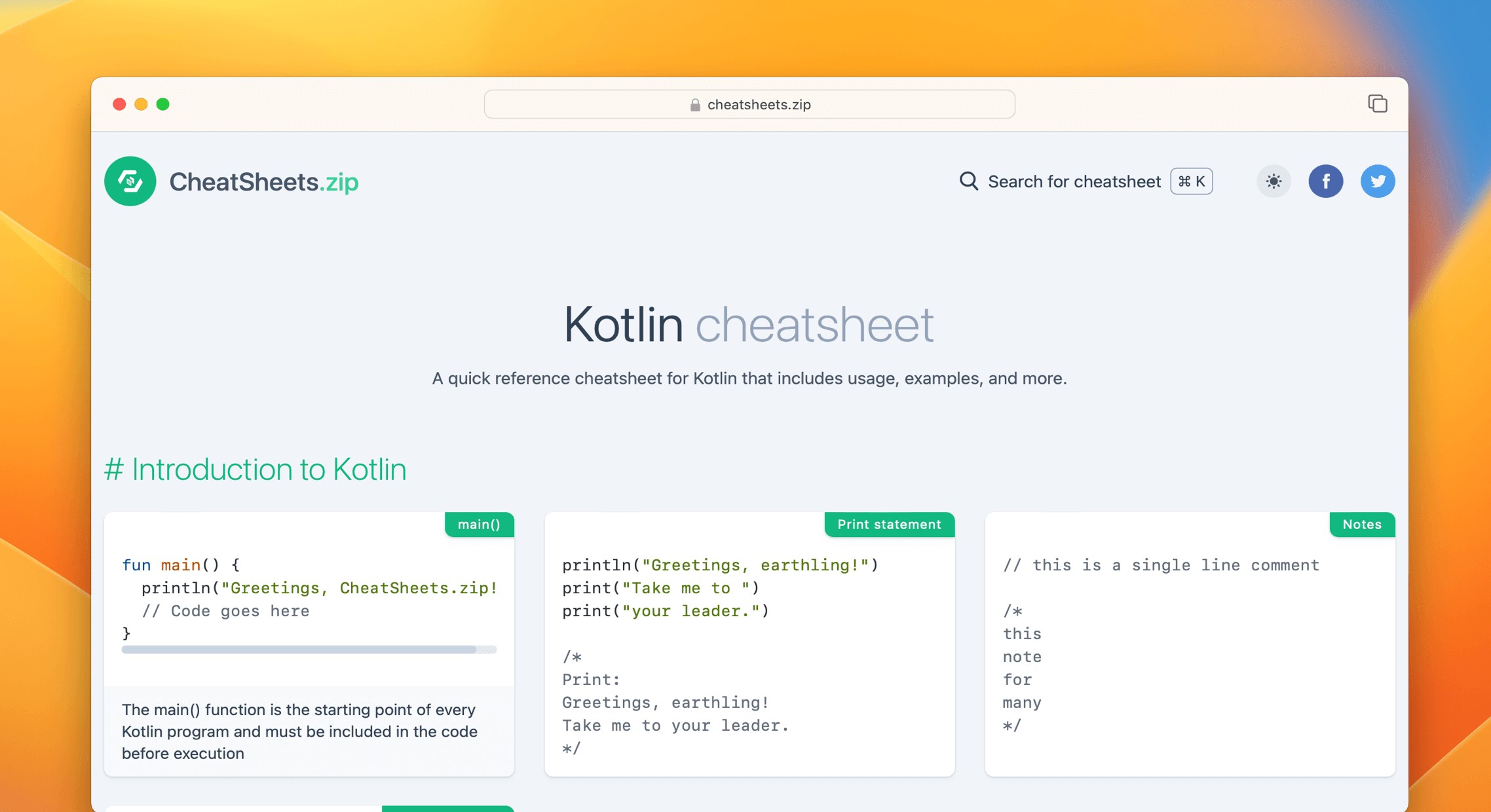Click the CheatSheets.zip site title
The image size is (1491, 812).
click(x=263, y=181)
